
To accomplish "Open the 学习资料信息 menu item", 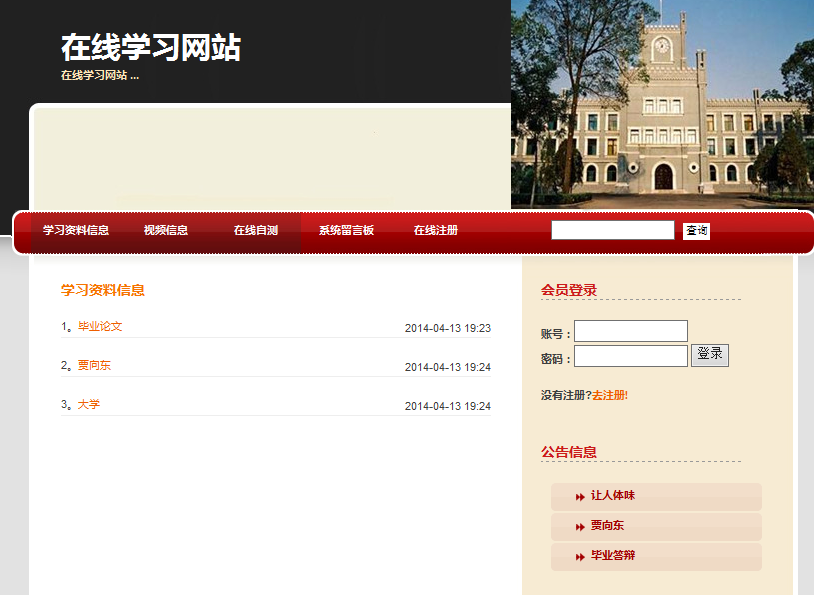I will 76,230.
